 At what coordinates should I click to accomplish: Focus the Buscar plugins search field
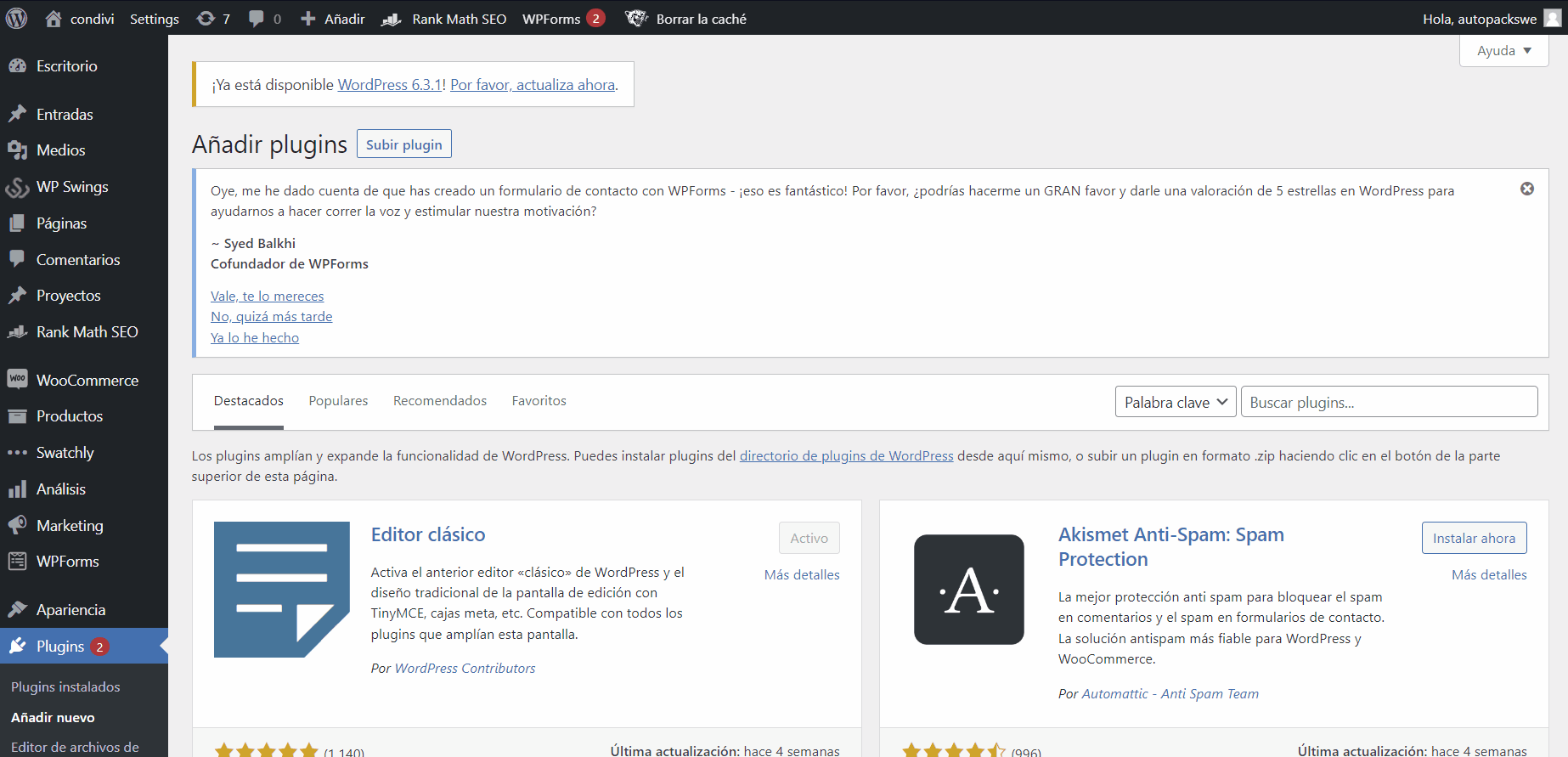1389,402
